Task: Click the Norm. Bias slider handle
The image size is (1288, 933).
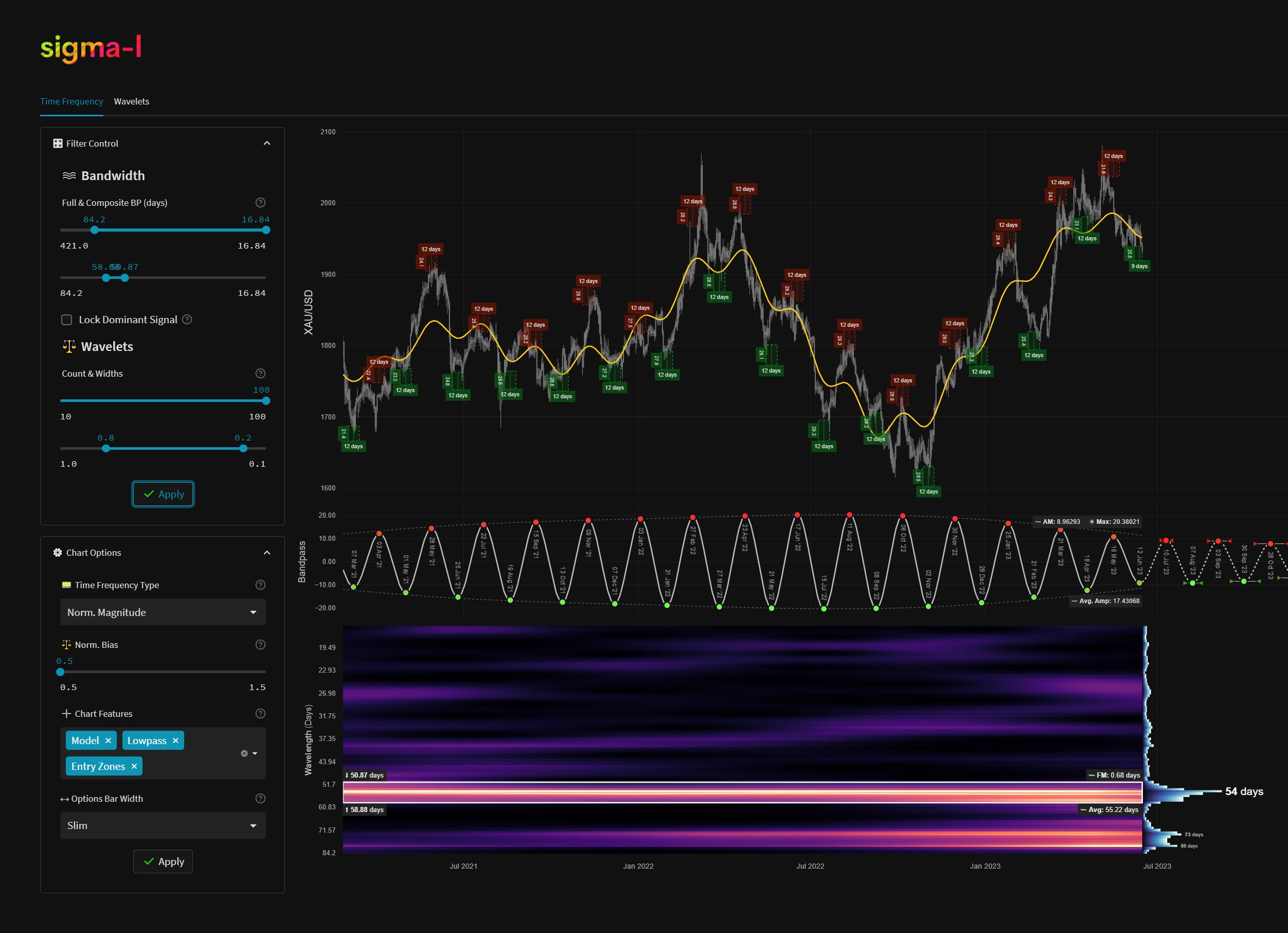Action: pyautogui.click(x=60, y=672)
